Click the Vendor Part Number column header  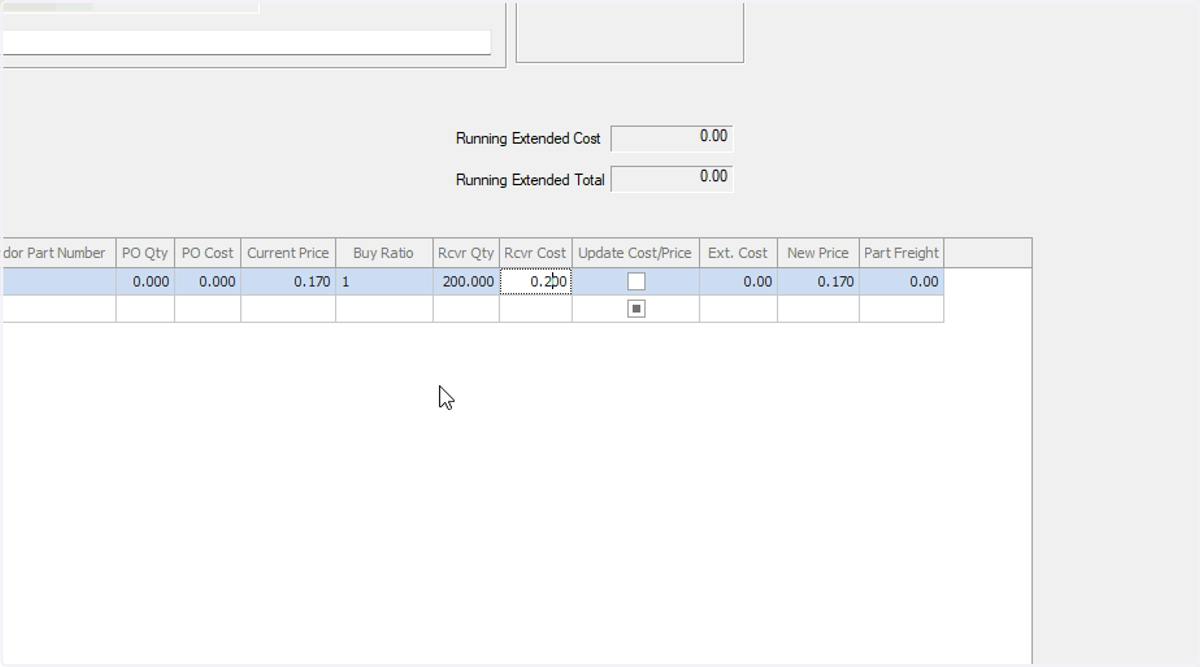[x=58, y=253]
